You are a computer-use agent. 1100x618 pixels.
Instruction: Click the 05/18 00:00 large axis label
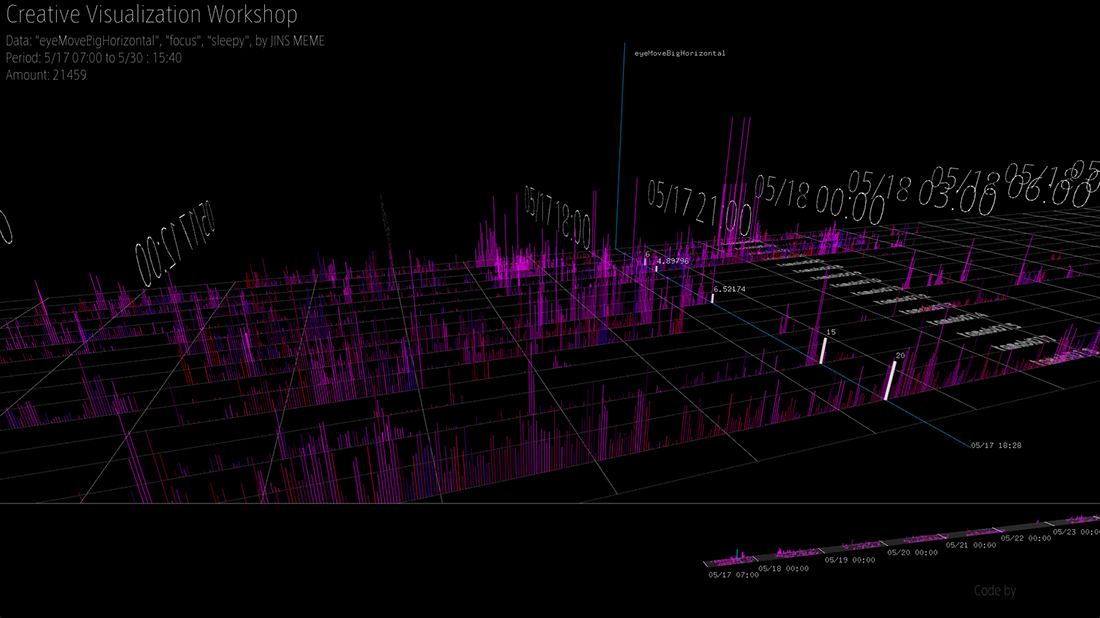point(820,199)
